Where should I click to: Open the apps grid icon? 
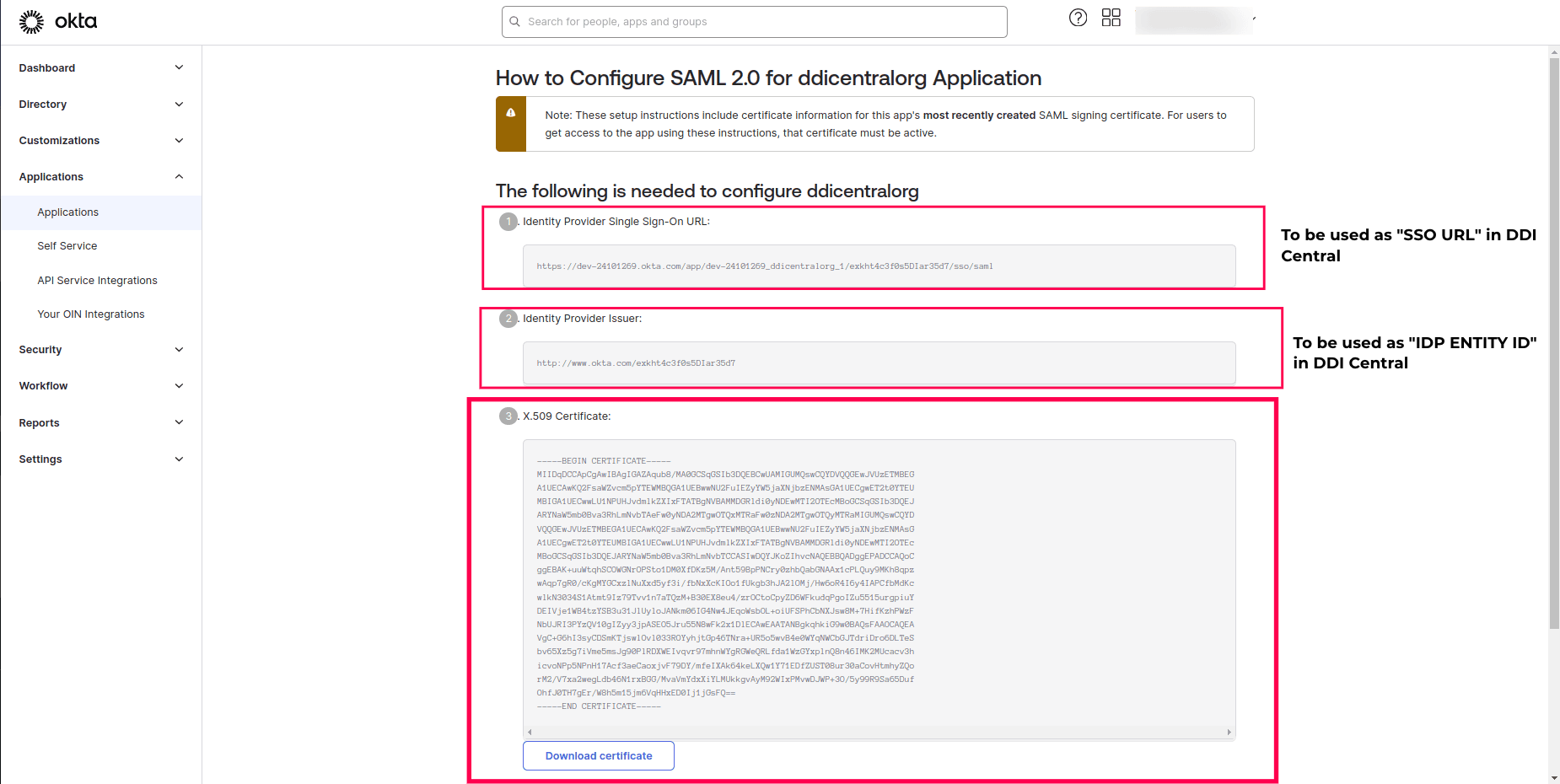coord(1111,18)
